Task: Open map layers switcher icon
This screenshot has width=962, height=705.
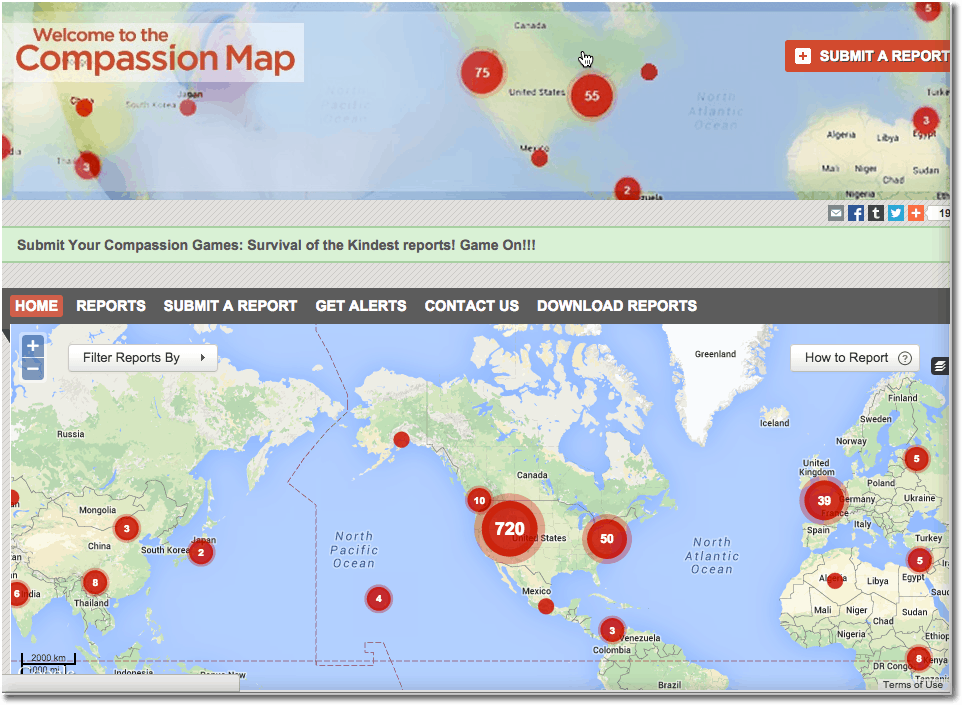Action: (x=940, y=366)
